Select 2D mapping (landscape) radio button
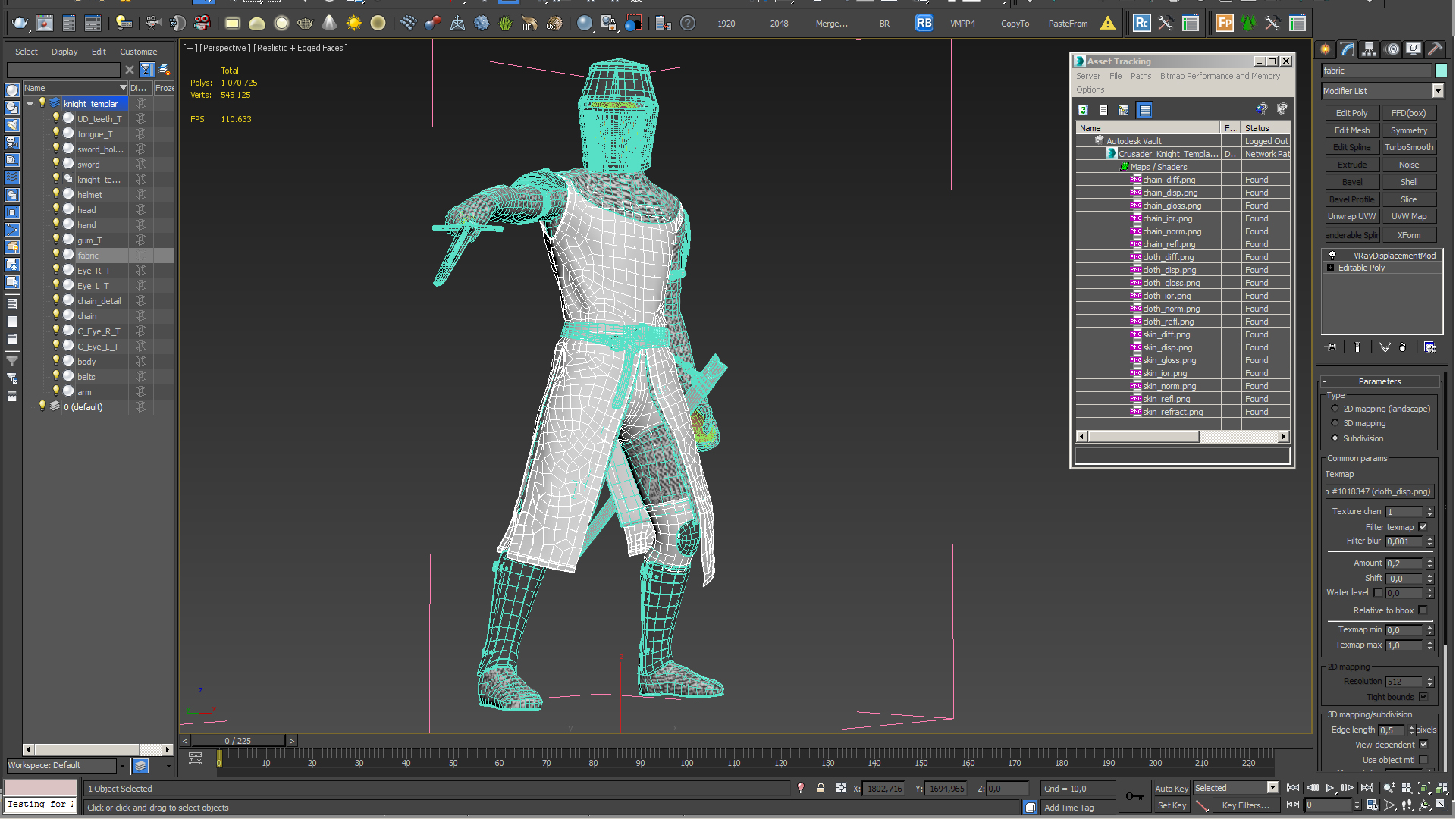 1335,409
